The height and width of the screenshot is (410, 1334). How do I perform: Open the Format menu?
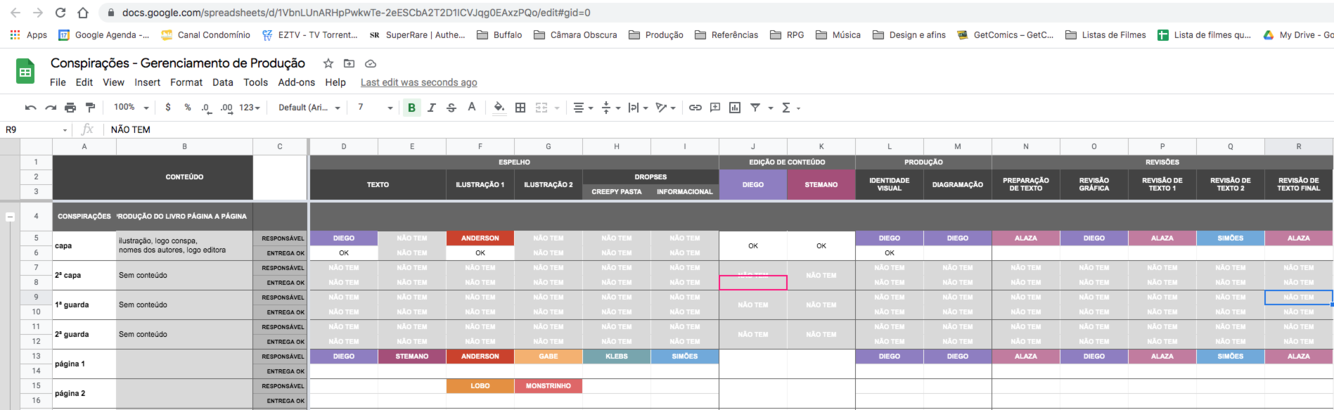(186, 82)
